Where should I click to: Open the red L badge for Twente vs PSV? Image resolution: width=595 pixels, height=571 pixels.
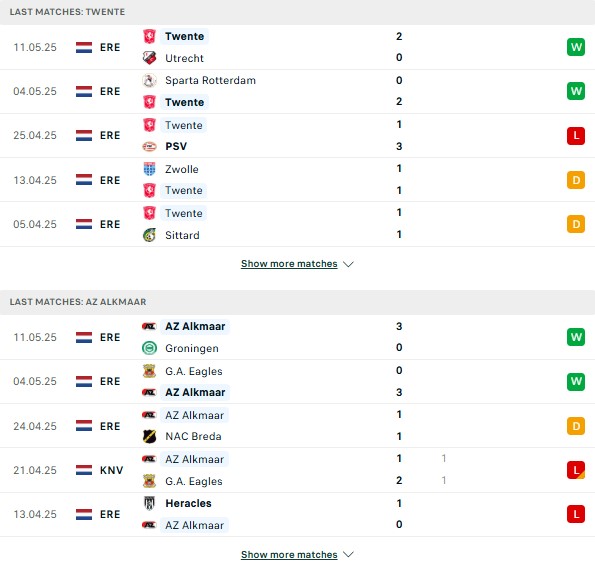tap(576, 135)
